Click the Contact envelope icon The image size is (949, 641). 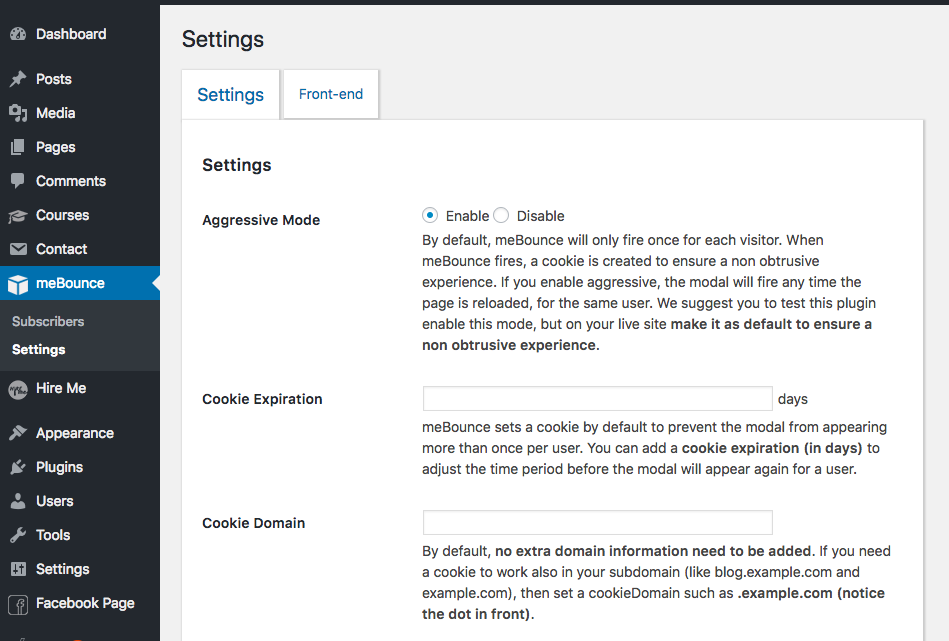pyautogui.click(x=18, y=249)
